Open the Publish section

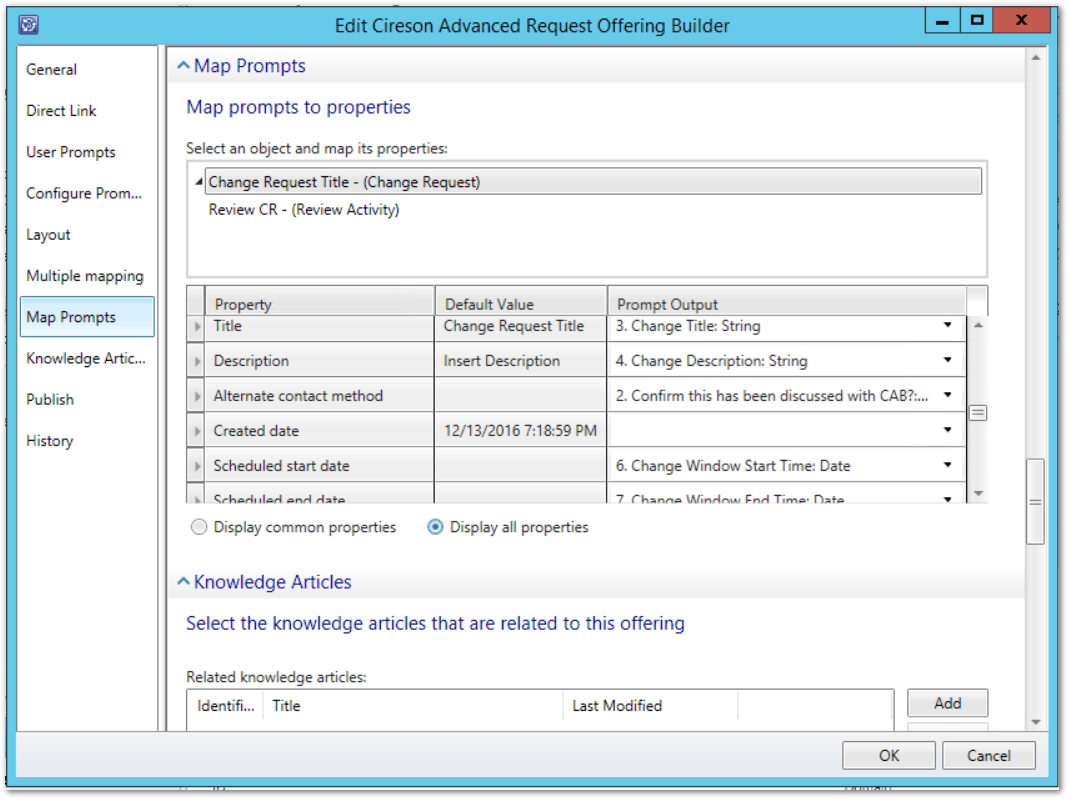(x=50, y=400)
